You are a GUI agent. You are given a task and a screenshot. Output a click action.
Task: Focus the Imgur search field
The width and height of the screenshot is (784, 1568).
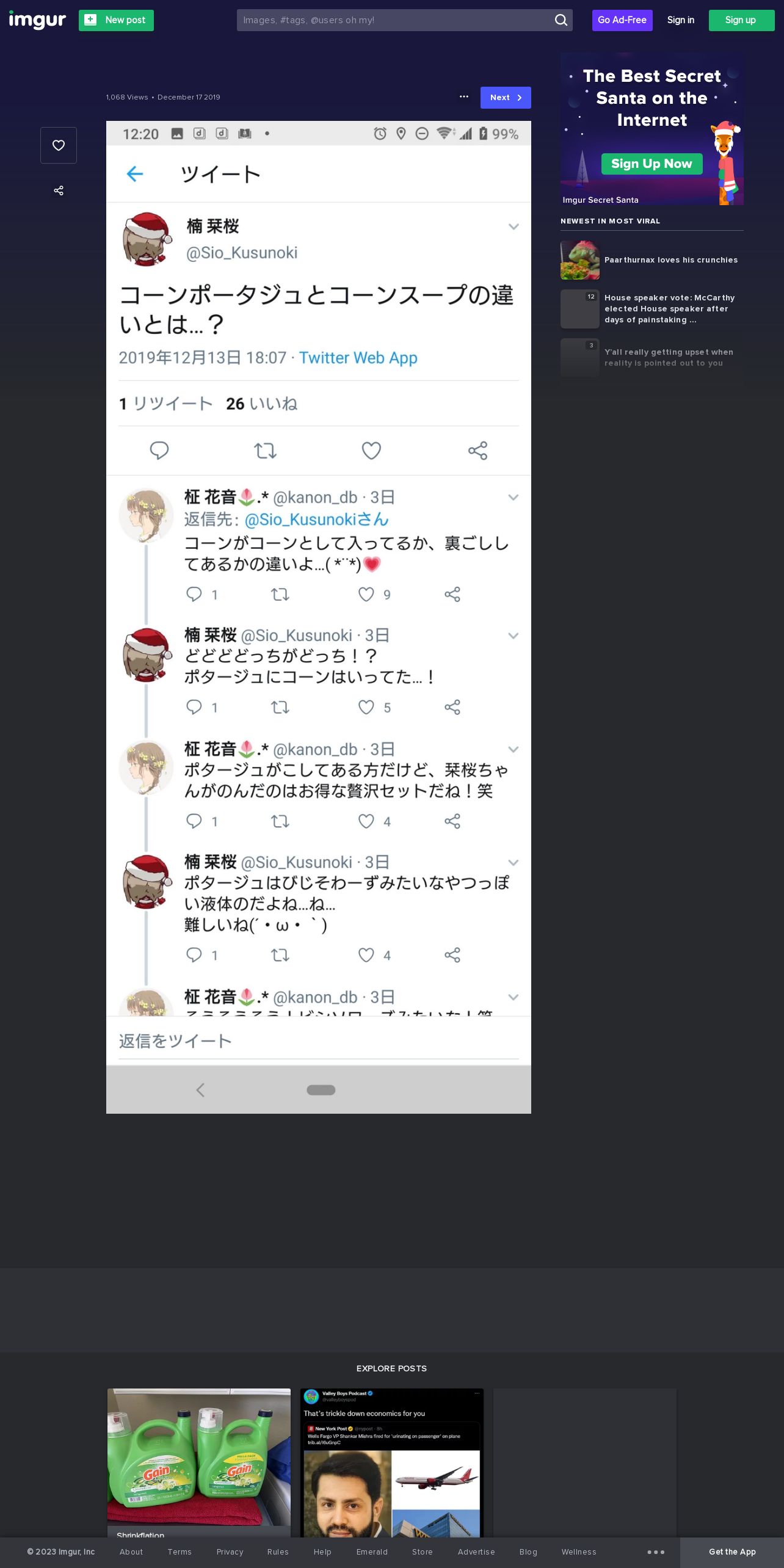point(394,20)
